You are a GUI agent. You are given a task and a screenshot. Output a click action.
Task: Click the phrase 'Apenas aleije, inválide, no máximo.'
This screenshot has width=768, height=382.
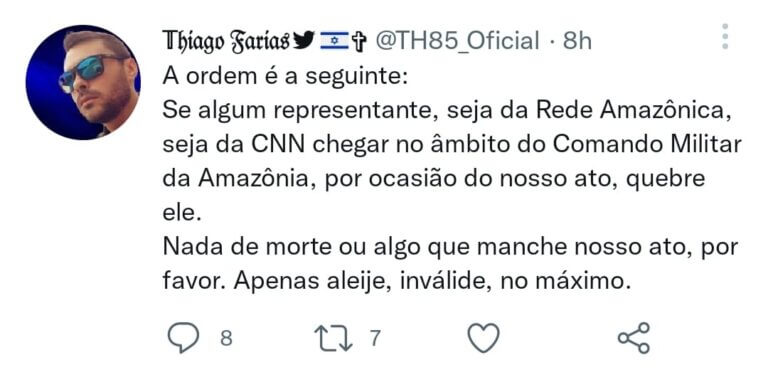[432, 281]
